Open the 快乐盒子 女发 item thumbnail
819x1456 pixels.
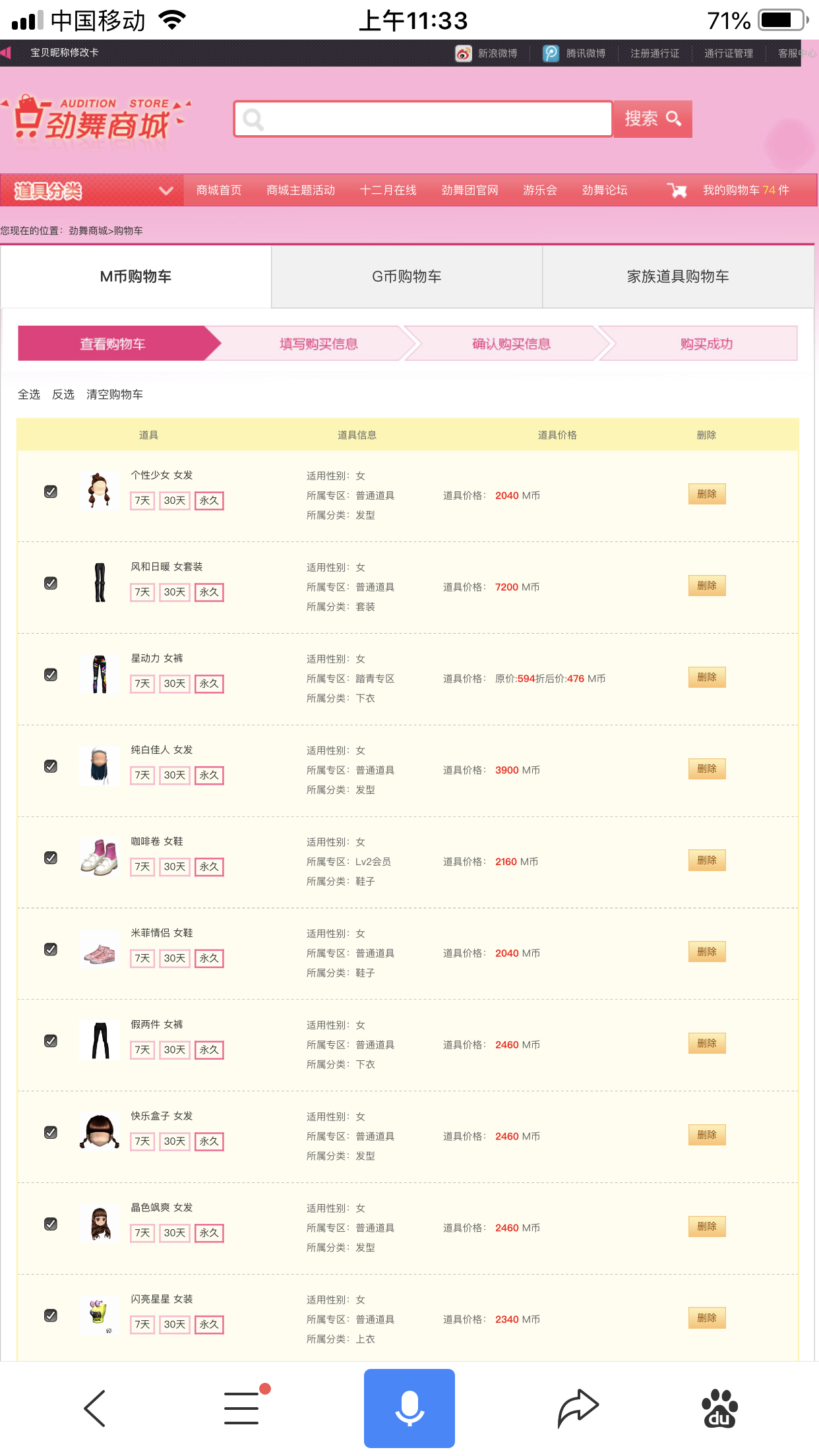point(100,1132)
